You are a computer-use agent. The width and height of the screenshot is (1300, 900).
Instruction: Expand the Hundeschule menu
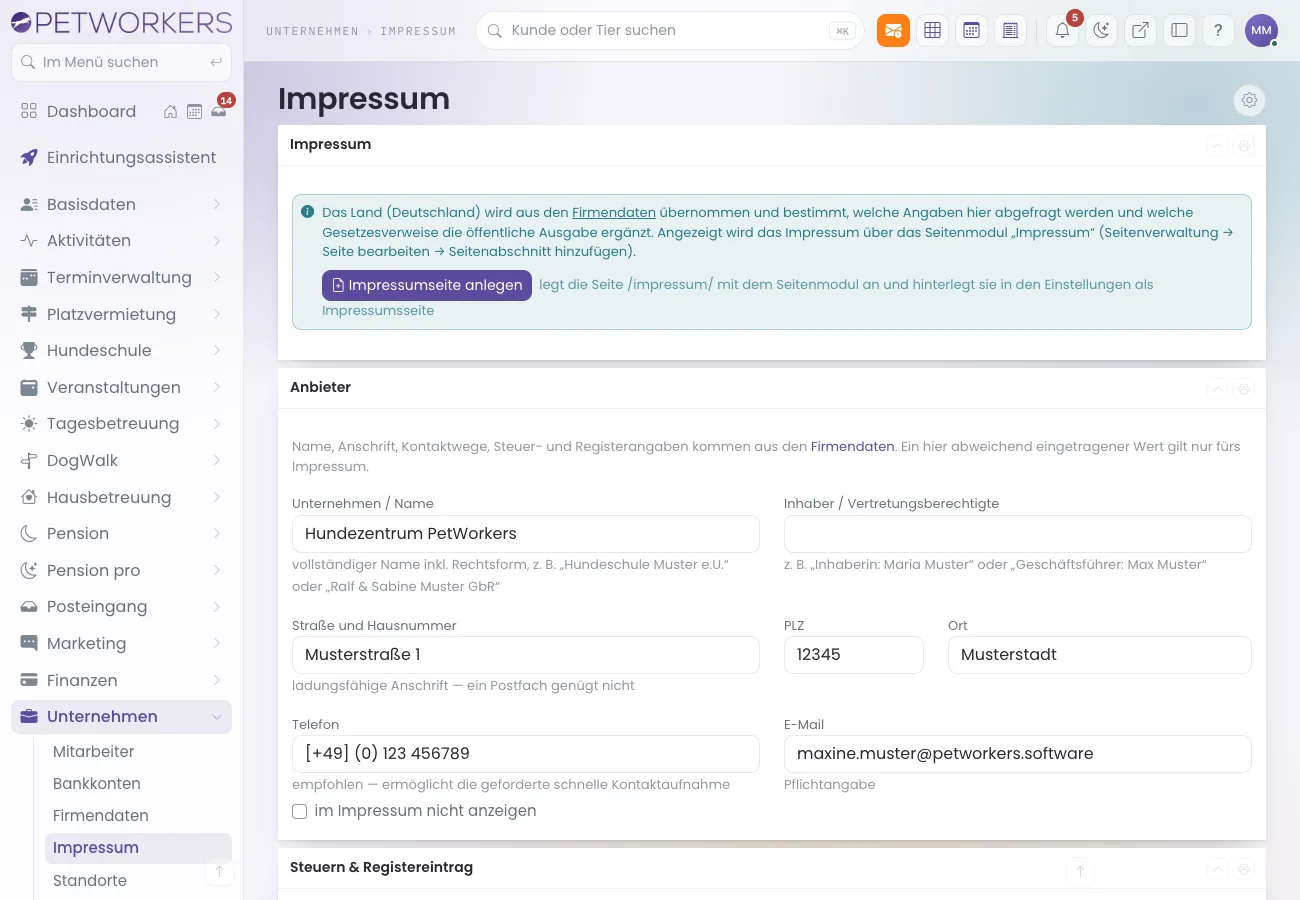tap(121, 350)
